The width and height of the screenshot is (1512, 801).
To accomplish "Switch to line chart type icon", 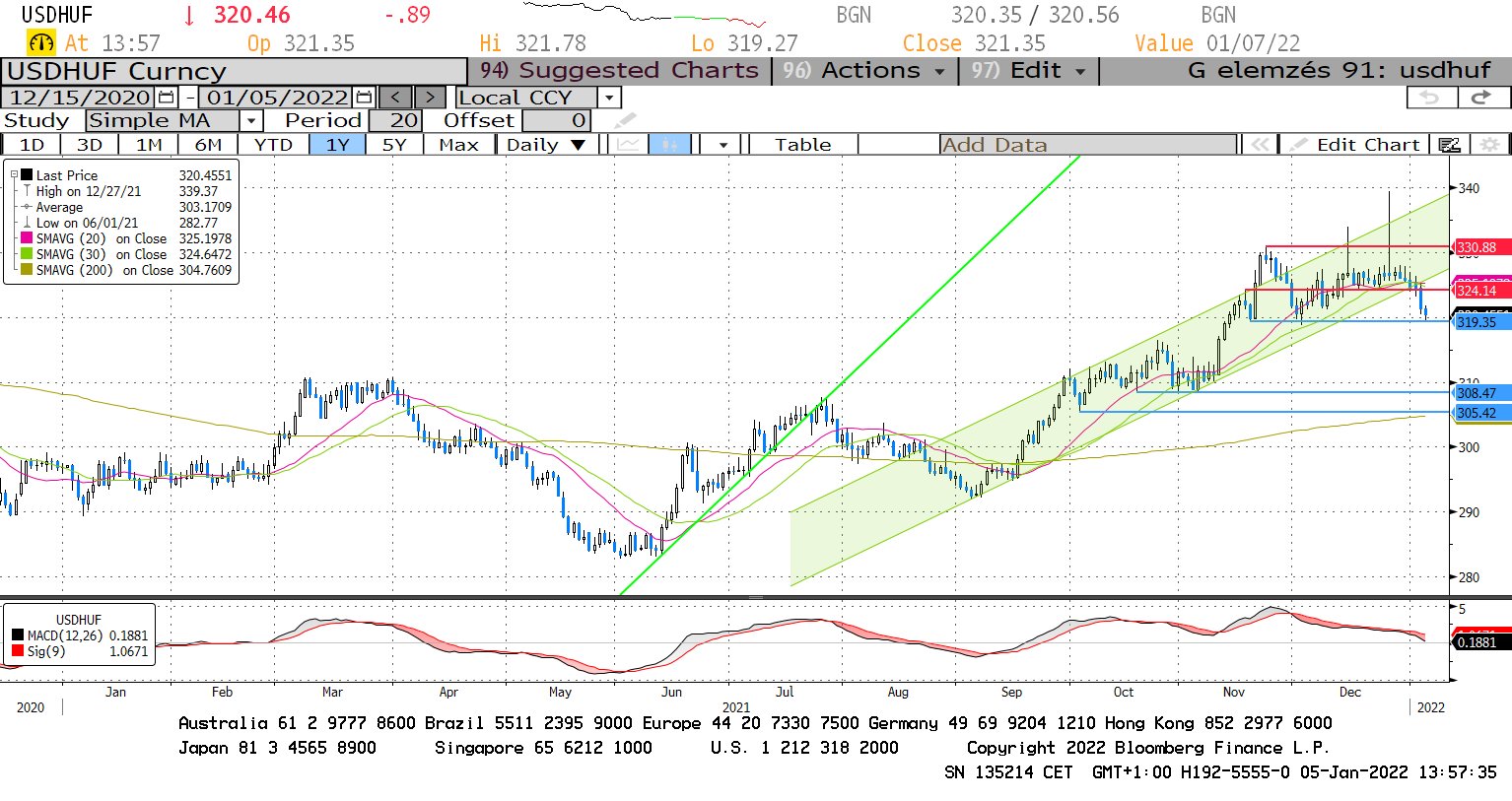I will click(628, 145).
